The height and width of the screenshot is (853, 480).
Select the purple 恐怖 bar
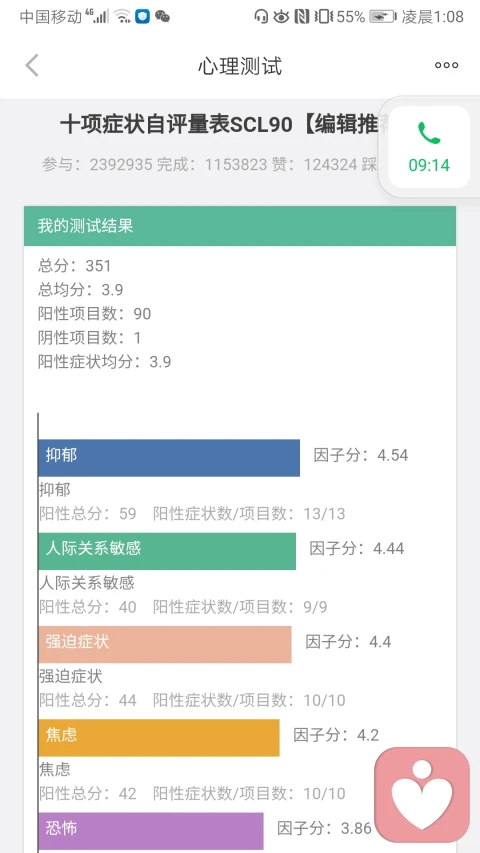click(x=151, y=831)
